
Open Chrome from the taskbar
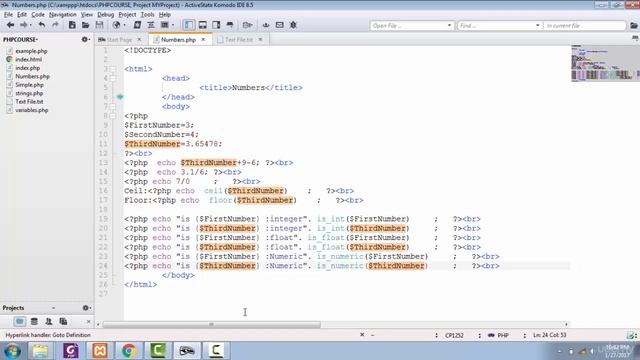(x=129, y=351)
